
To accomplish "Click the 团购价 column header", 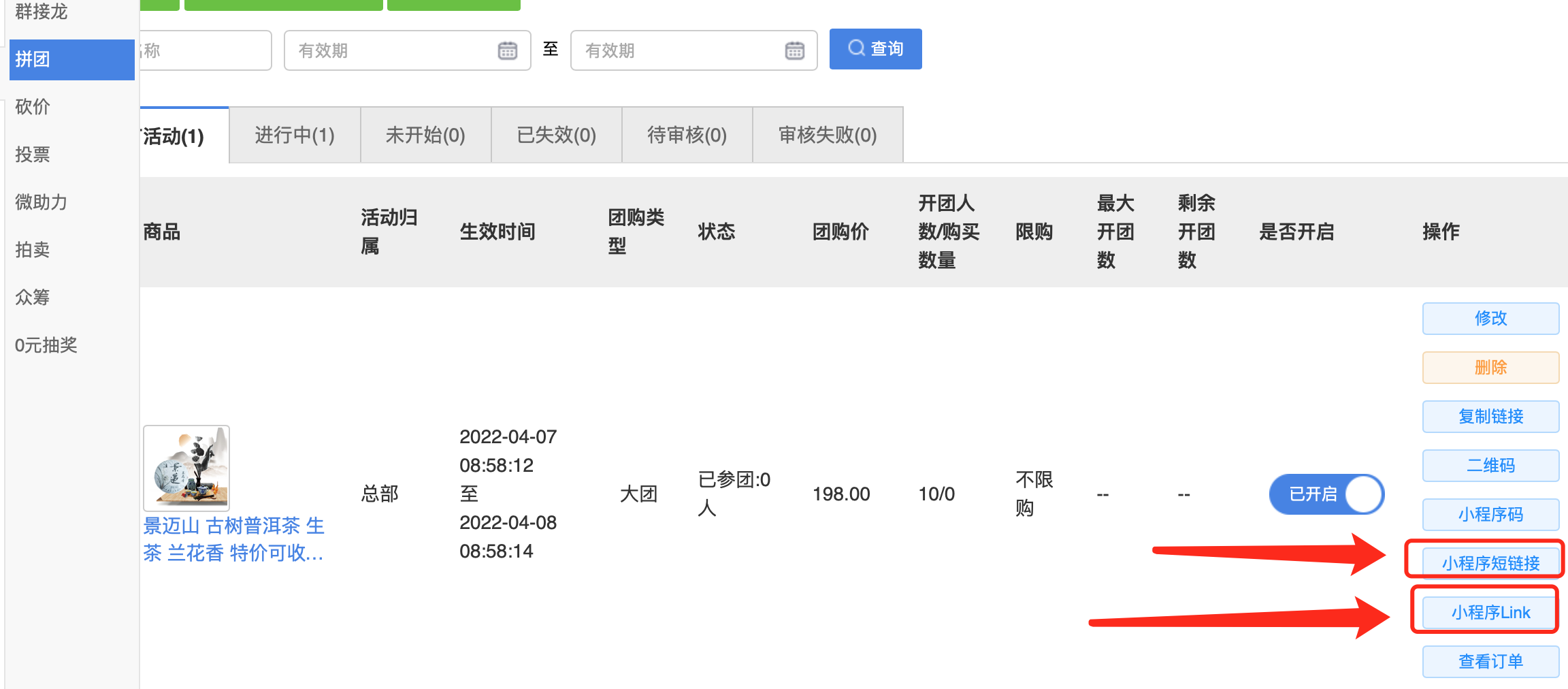I will click(840, 232).
